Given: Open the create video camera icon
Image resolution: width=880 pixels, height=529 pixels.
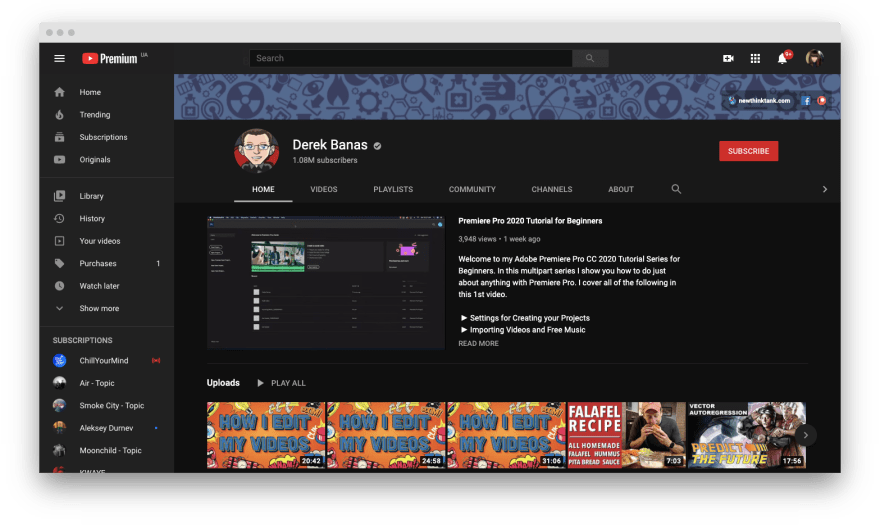Looking at the screenshot, I should click(x=728, y=58).
